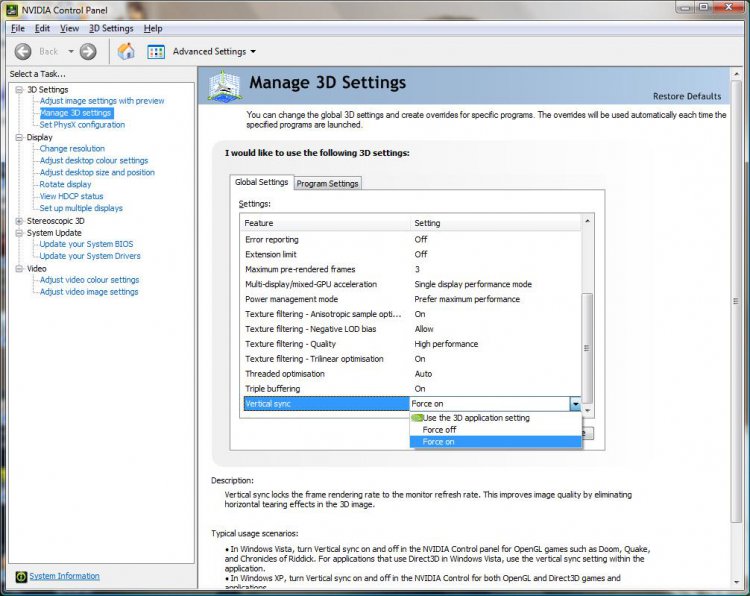The width and height of the screenshot is (750, 596).
Task: Open Adjust desktop colour settings
Action: (x=94, y=161)
